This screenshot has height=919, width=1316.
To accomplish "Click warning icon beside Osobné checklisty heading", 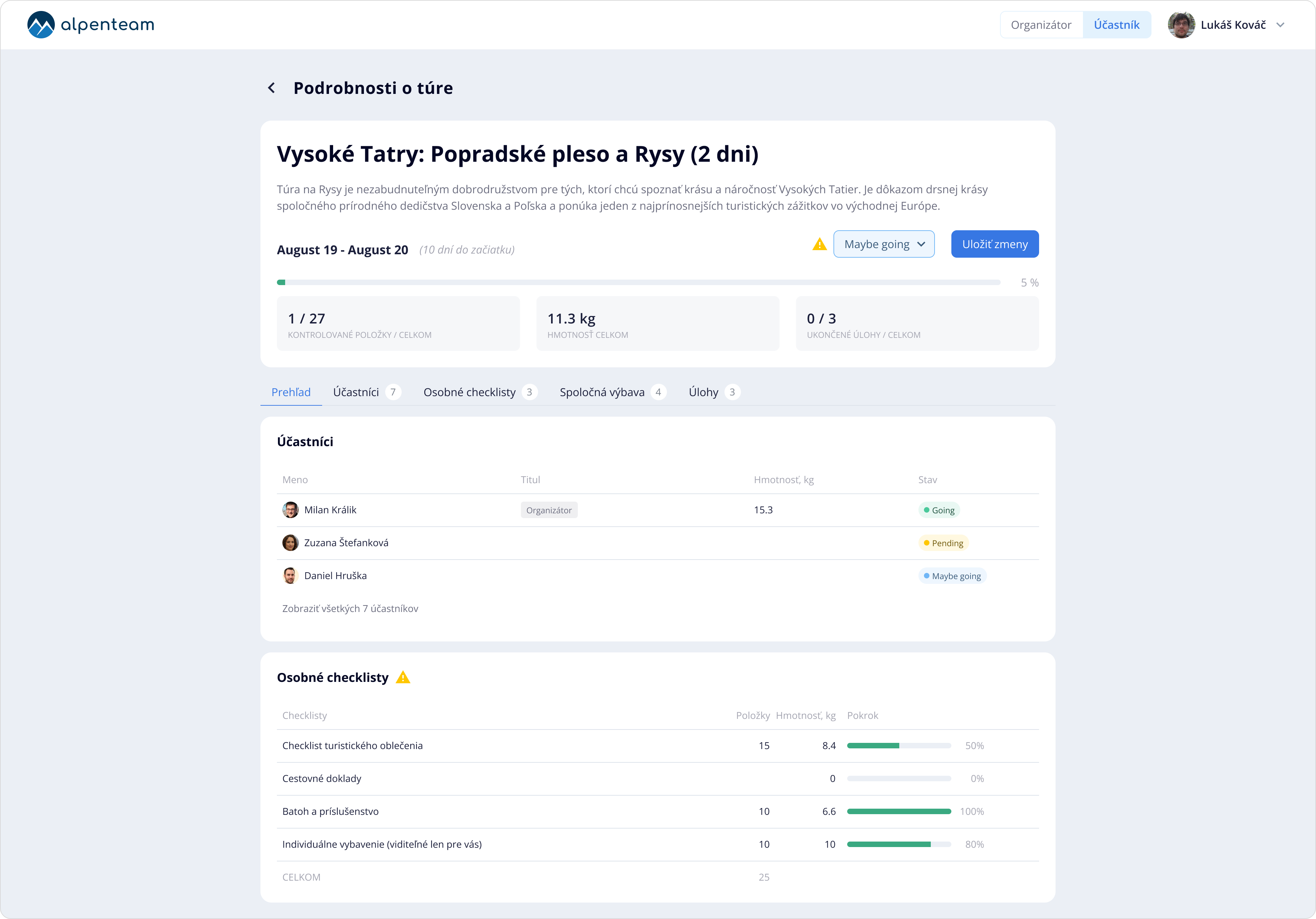I will [x=403, y=677].
